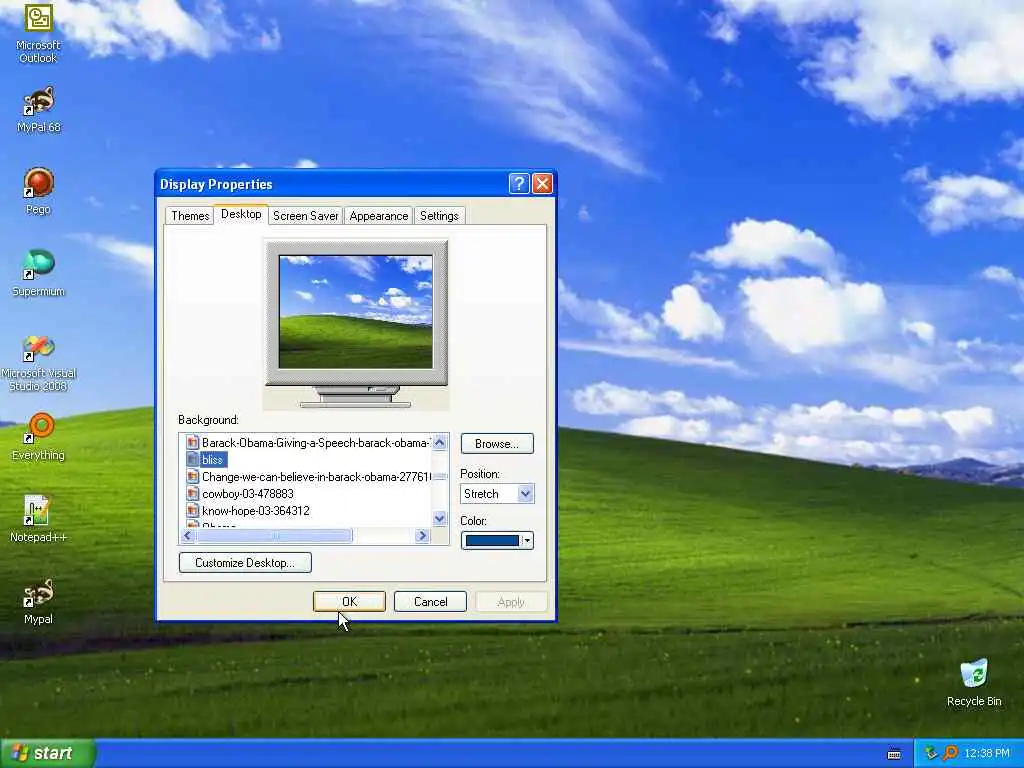Switch to the Themes tab

190,216
